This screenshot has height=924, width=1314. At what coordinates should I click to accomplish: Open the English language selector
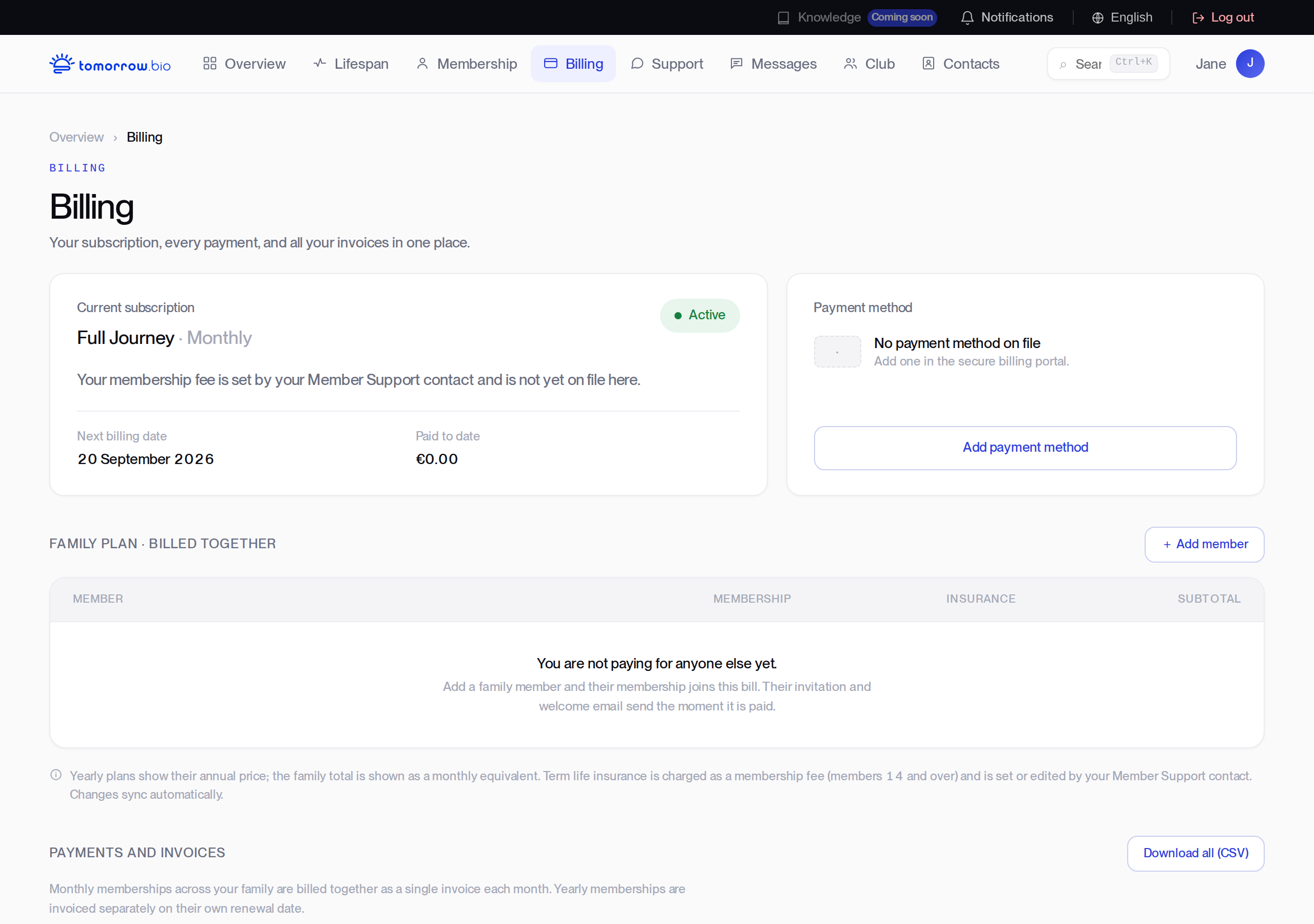click(1122, 18)
